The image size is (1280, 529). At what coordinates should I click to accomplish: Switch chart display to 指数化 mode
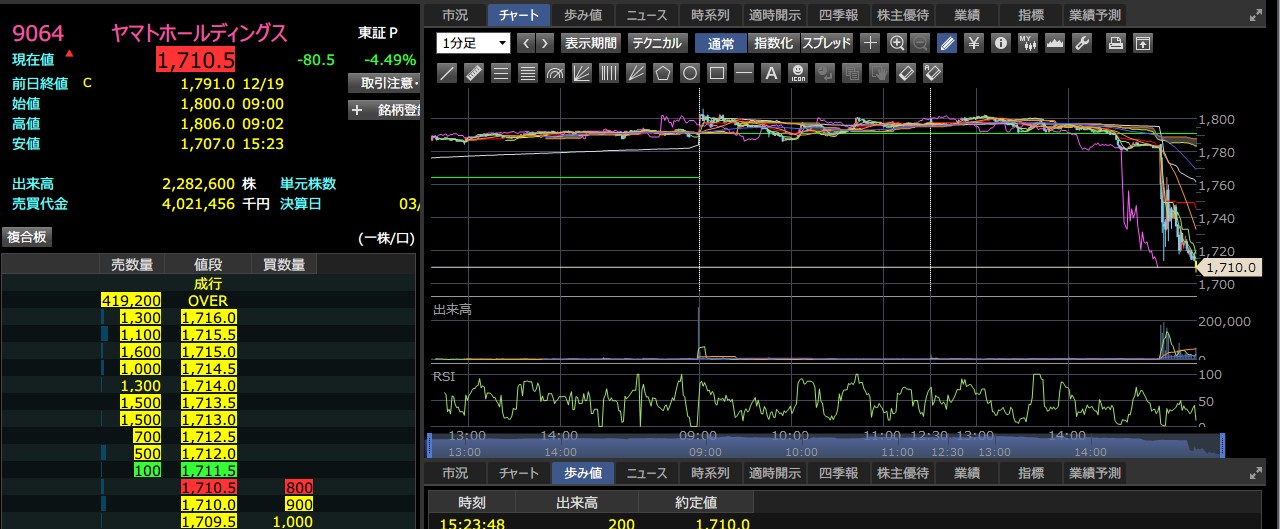(773, 43)
